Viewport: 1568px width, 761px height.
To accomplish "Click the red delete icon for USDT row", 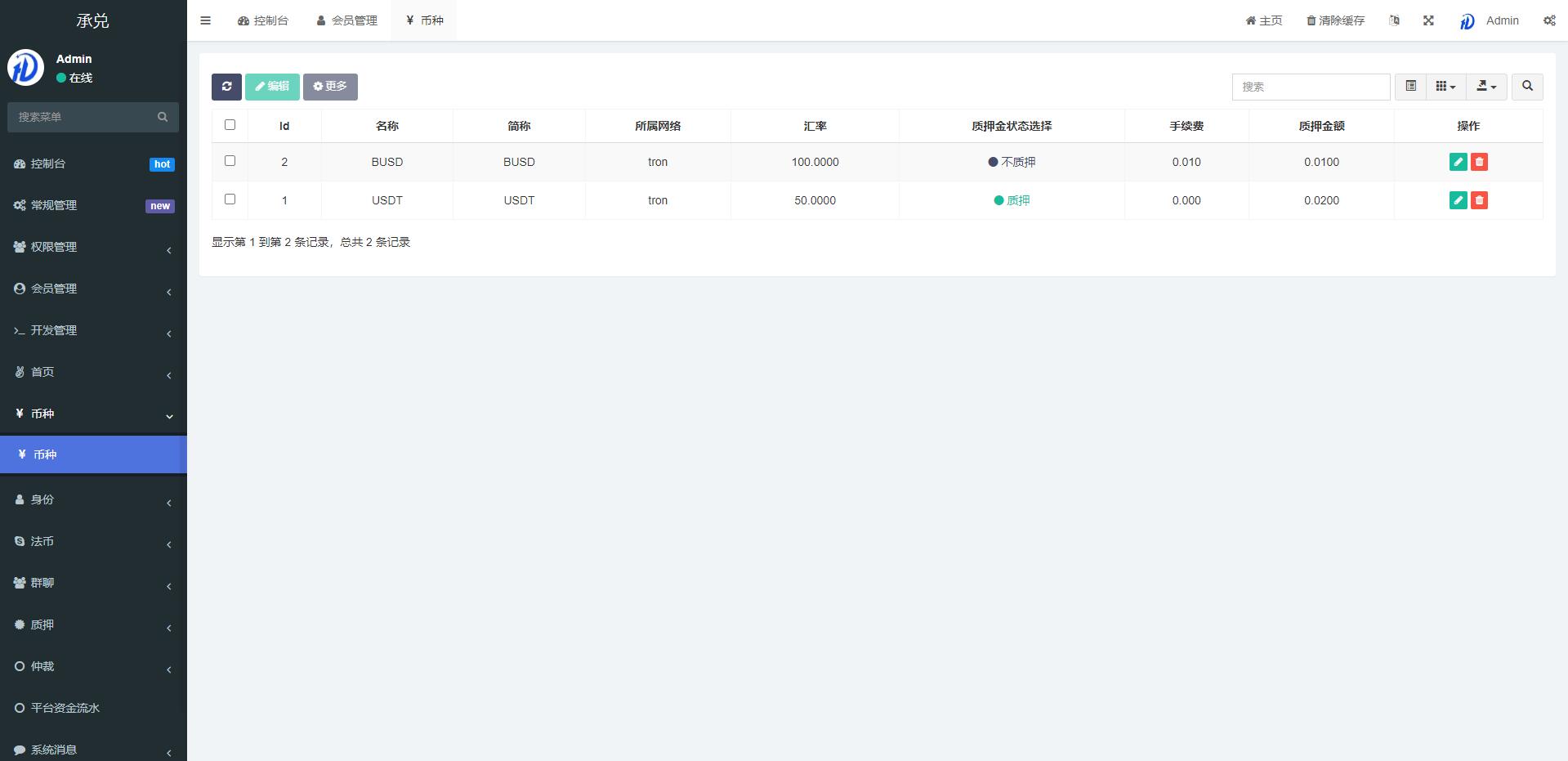I will [1479, 200].
